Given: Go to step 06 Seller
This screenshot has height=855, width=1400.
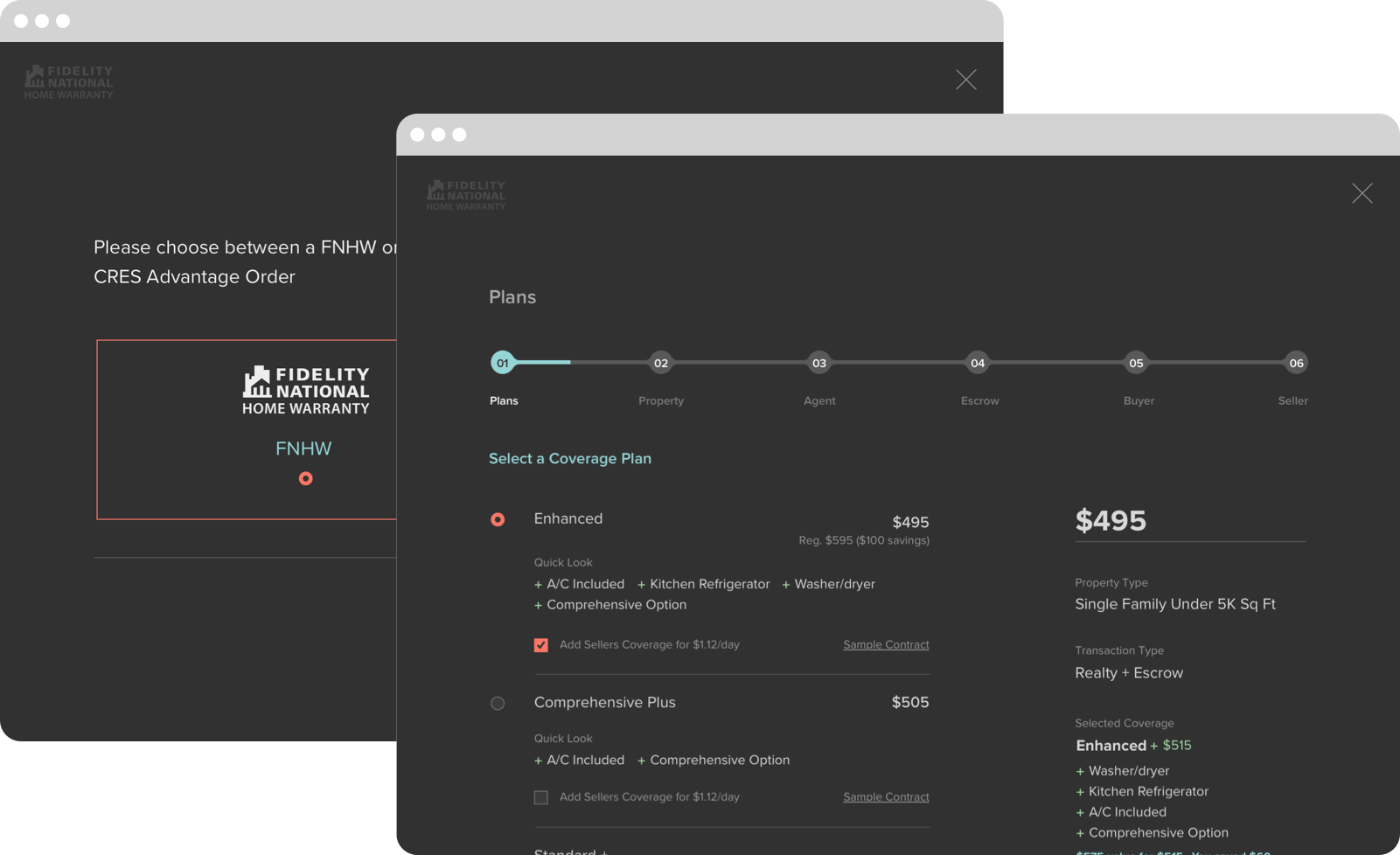Looking at the screenshot, I should (x=1295, y=363).
